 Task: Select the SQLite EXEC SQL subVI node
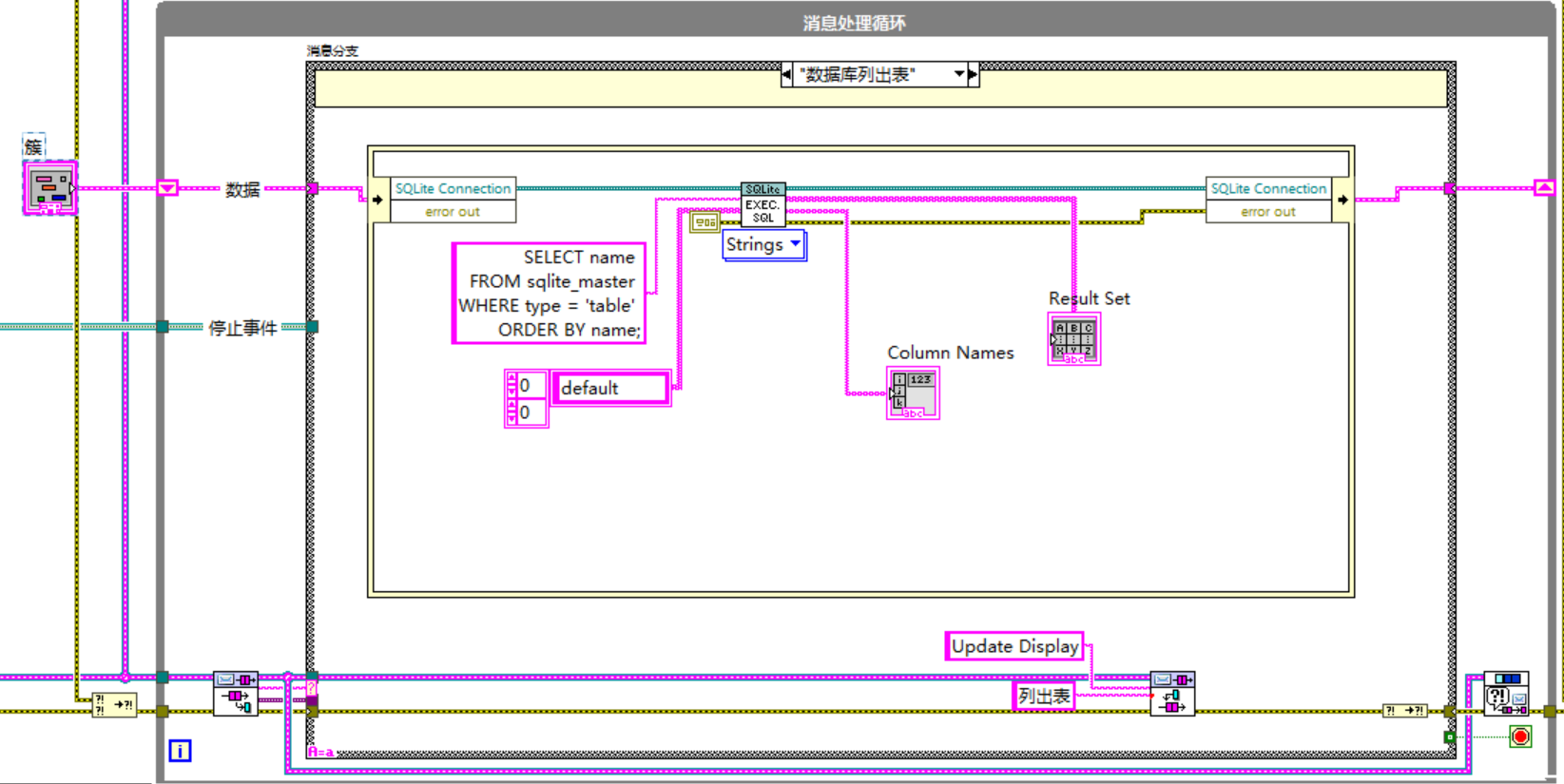[x=763, y=205]
